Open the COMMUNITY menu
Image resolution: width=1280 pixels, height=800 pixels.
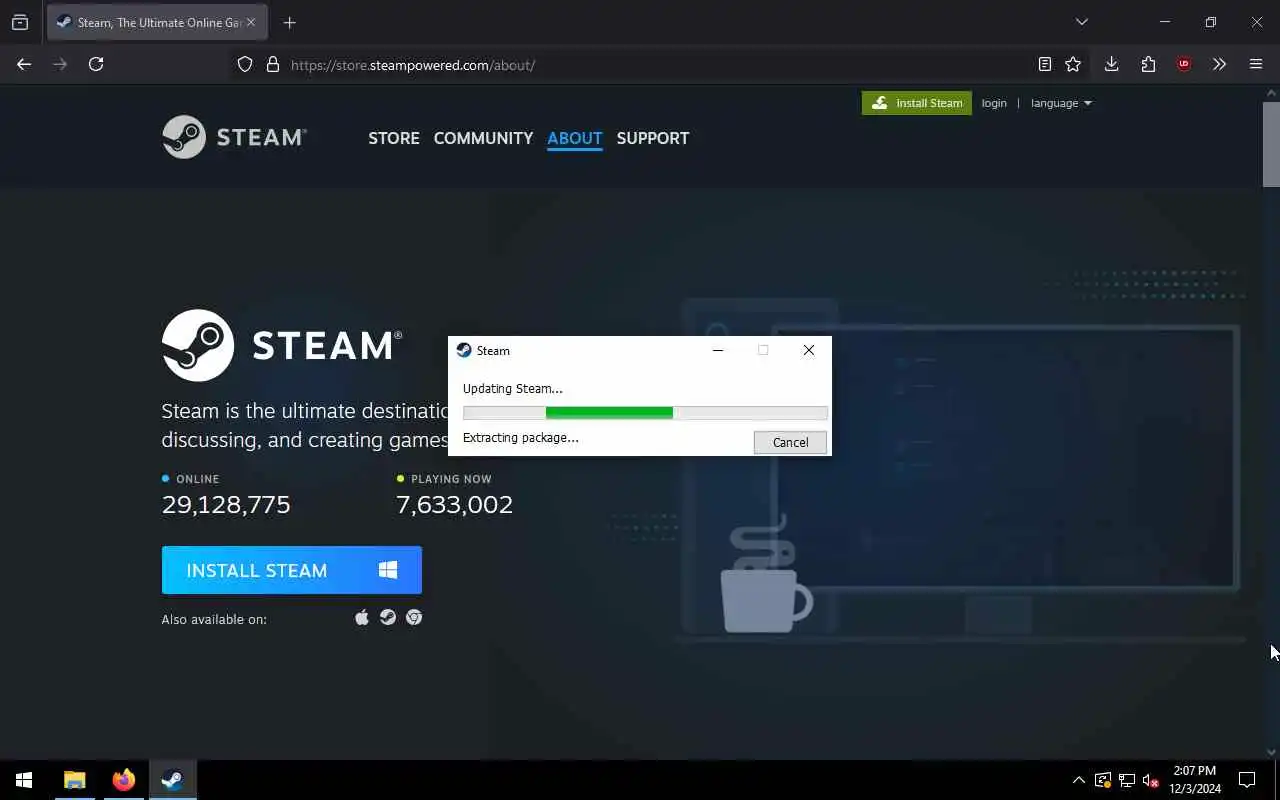pyautogui.click(x=483, y=138)
